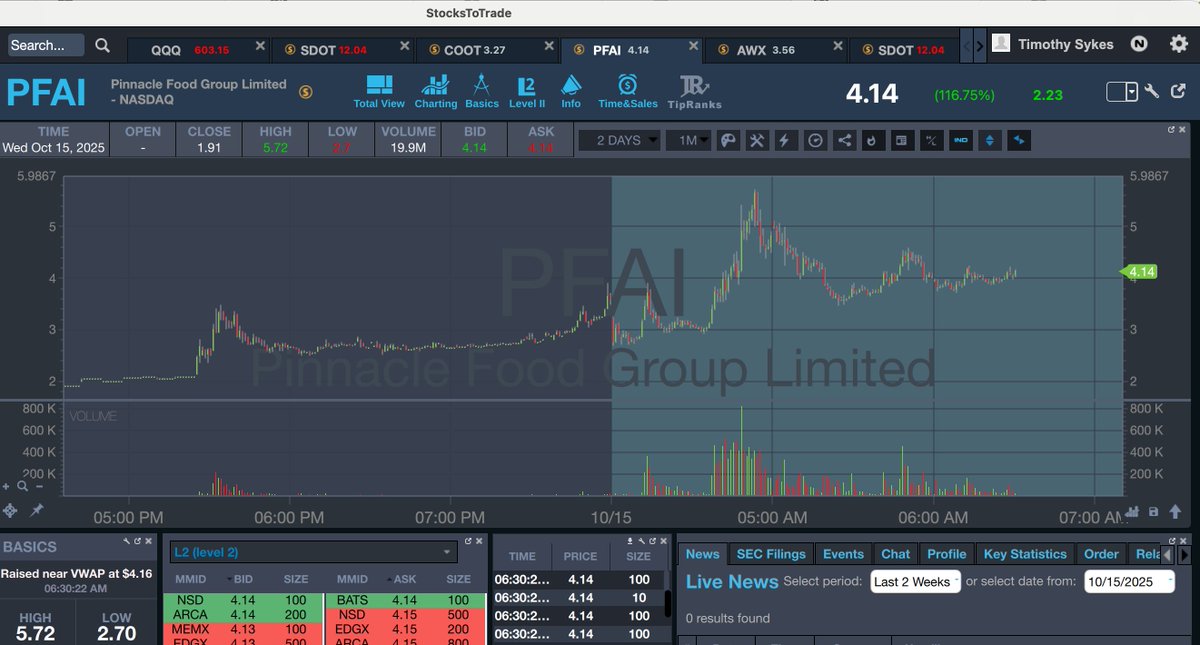Toggle the IND indicators button
This screenshot has height=645, width=1200.
[961, 141]
